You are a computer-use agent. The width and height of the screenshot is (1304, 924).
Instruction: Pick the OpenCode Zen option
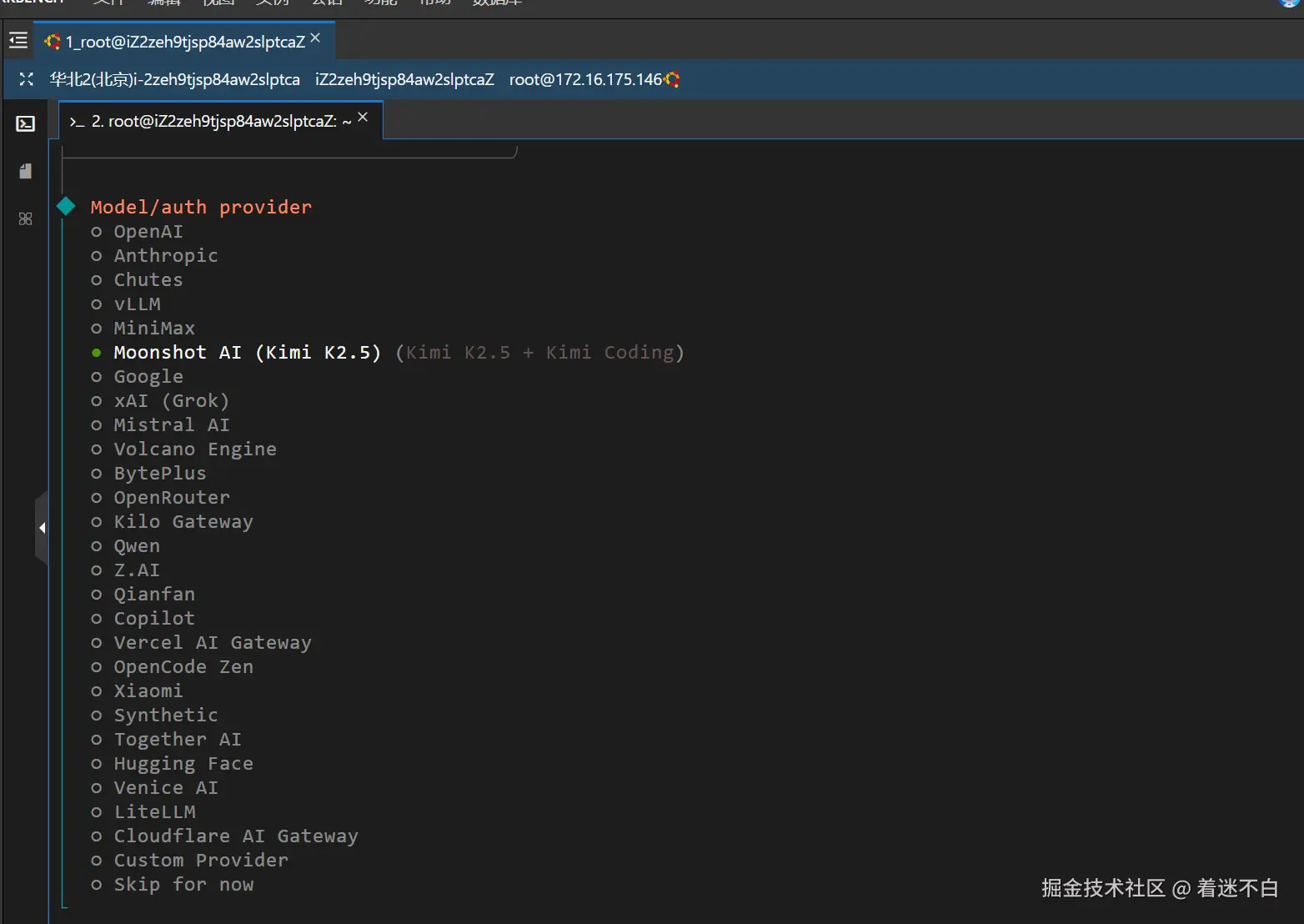tap(172, 667)
